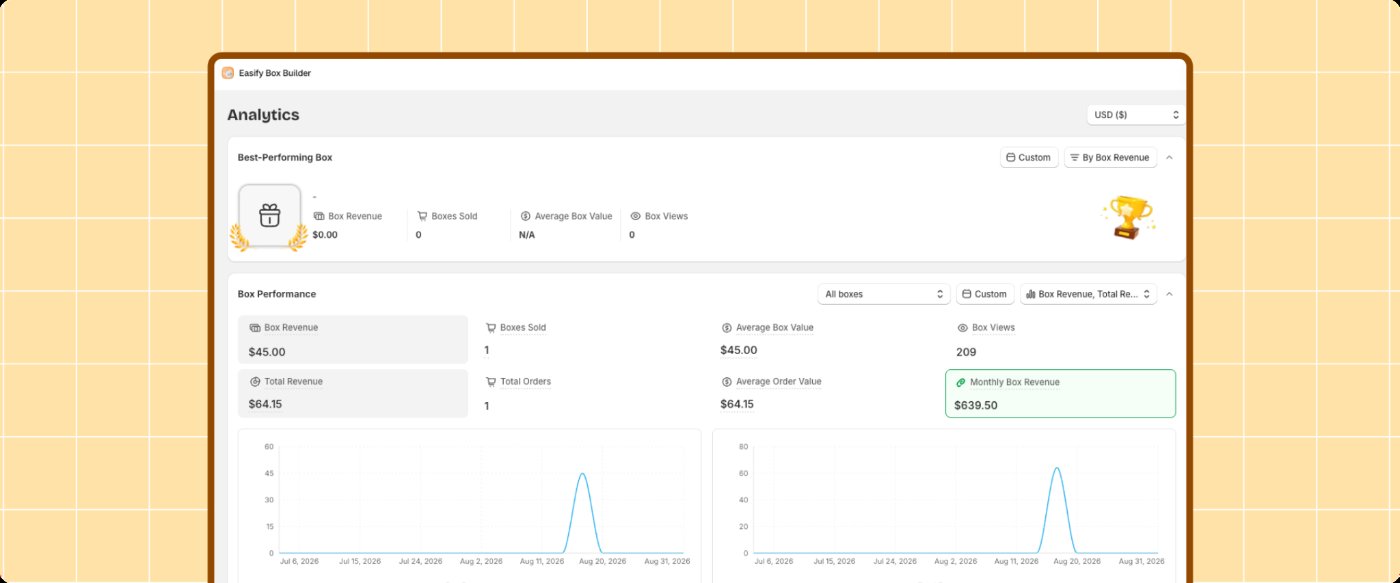Click the $639.50 value
This screenshot has width=1400, height=583.
[x=977, y=405]
